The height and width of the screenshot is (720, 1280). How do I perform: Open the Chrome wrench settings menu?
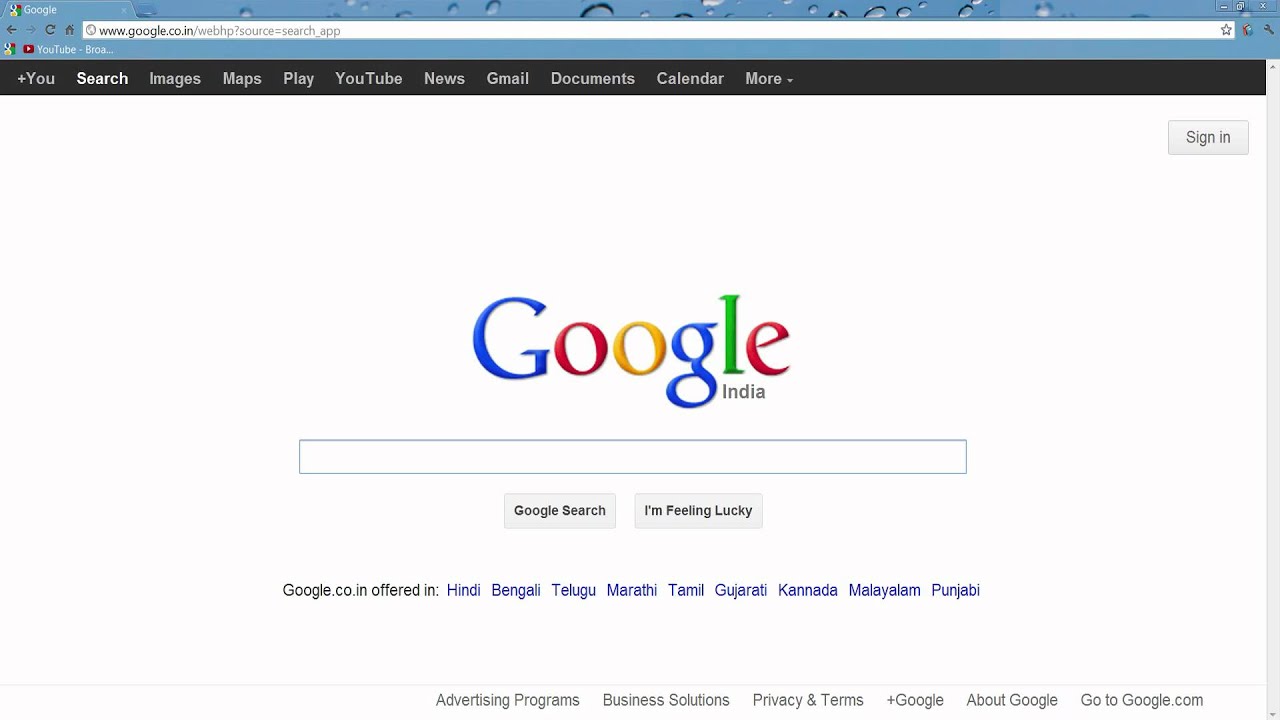tap(1269, 30)
